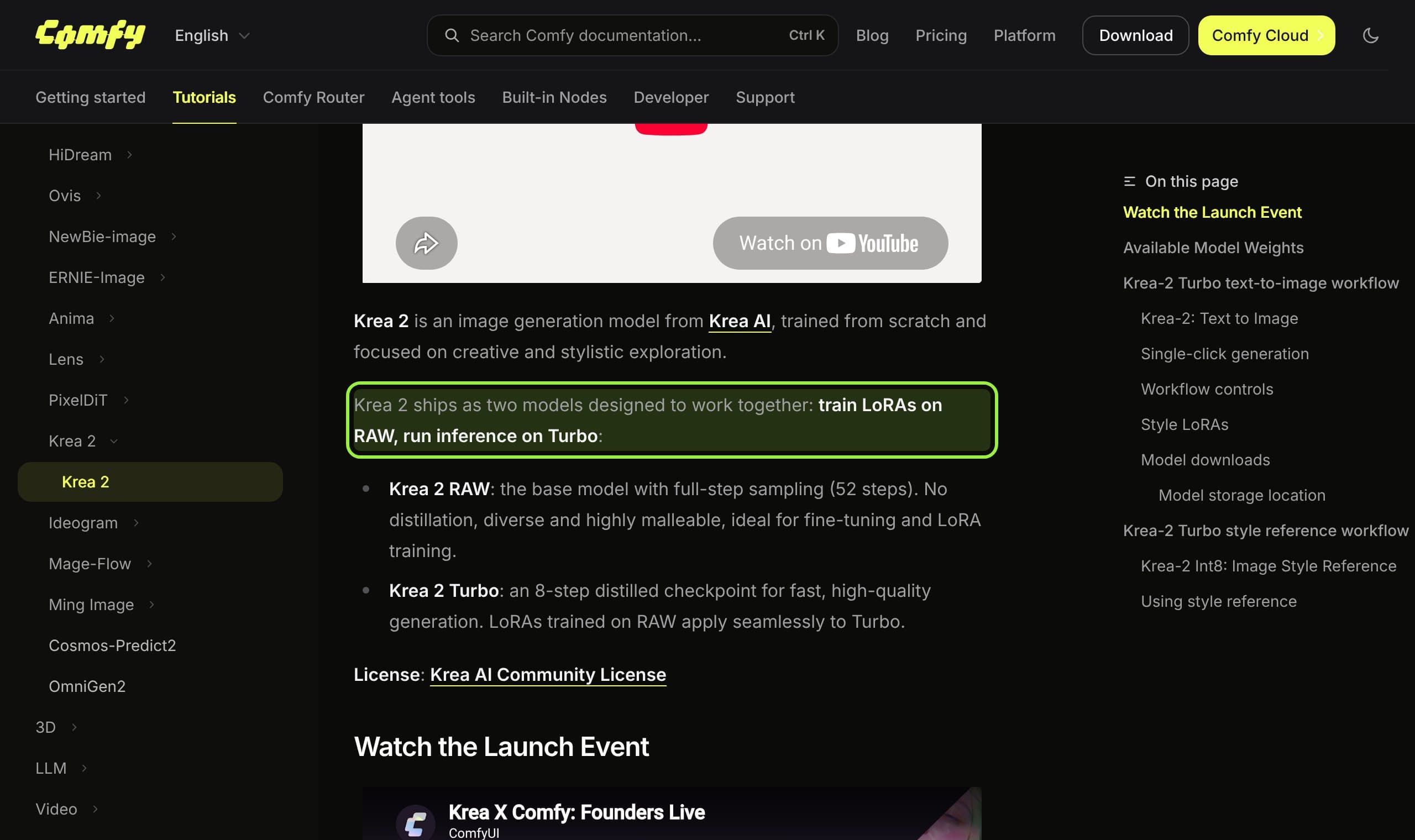The width and height of the screenshot is (1415, 840).
Task: Switch to Comfy Router tab
Action: 313,97
